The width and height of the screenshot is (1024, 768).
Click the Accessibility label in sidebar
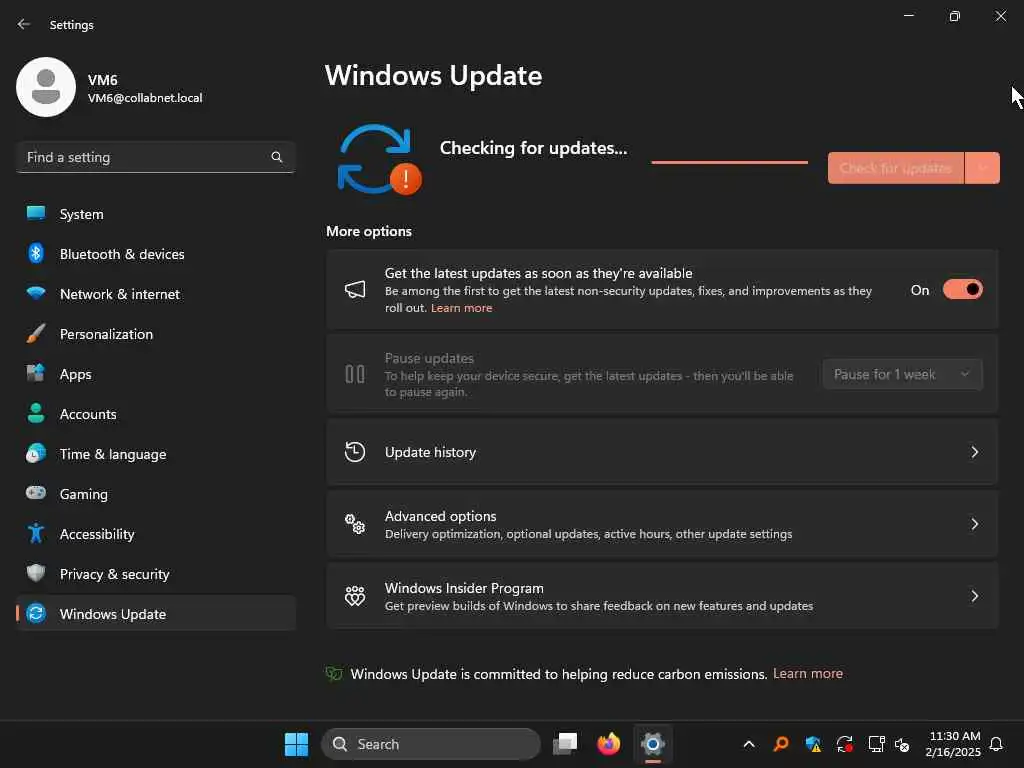click(97, 534)
